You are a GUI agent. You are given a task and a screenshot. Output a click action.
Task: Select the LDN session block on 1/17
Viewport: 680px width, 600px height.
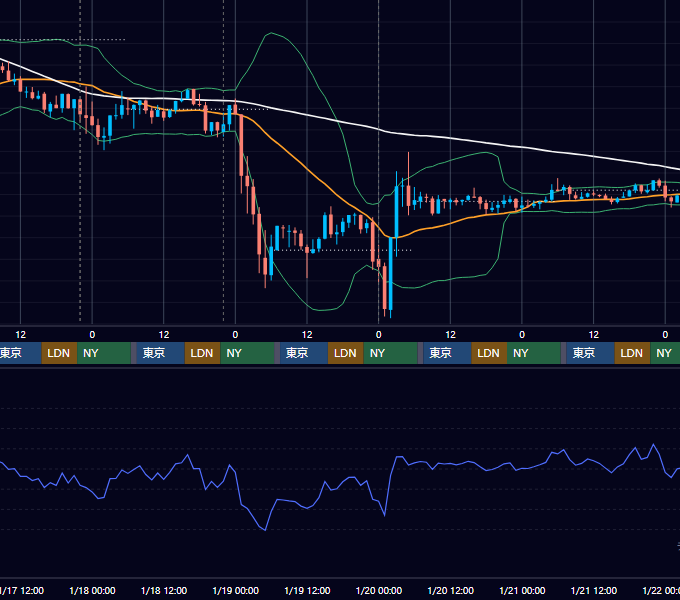(59, 353)
